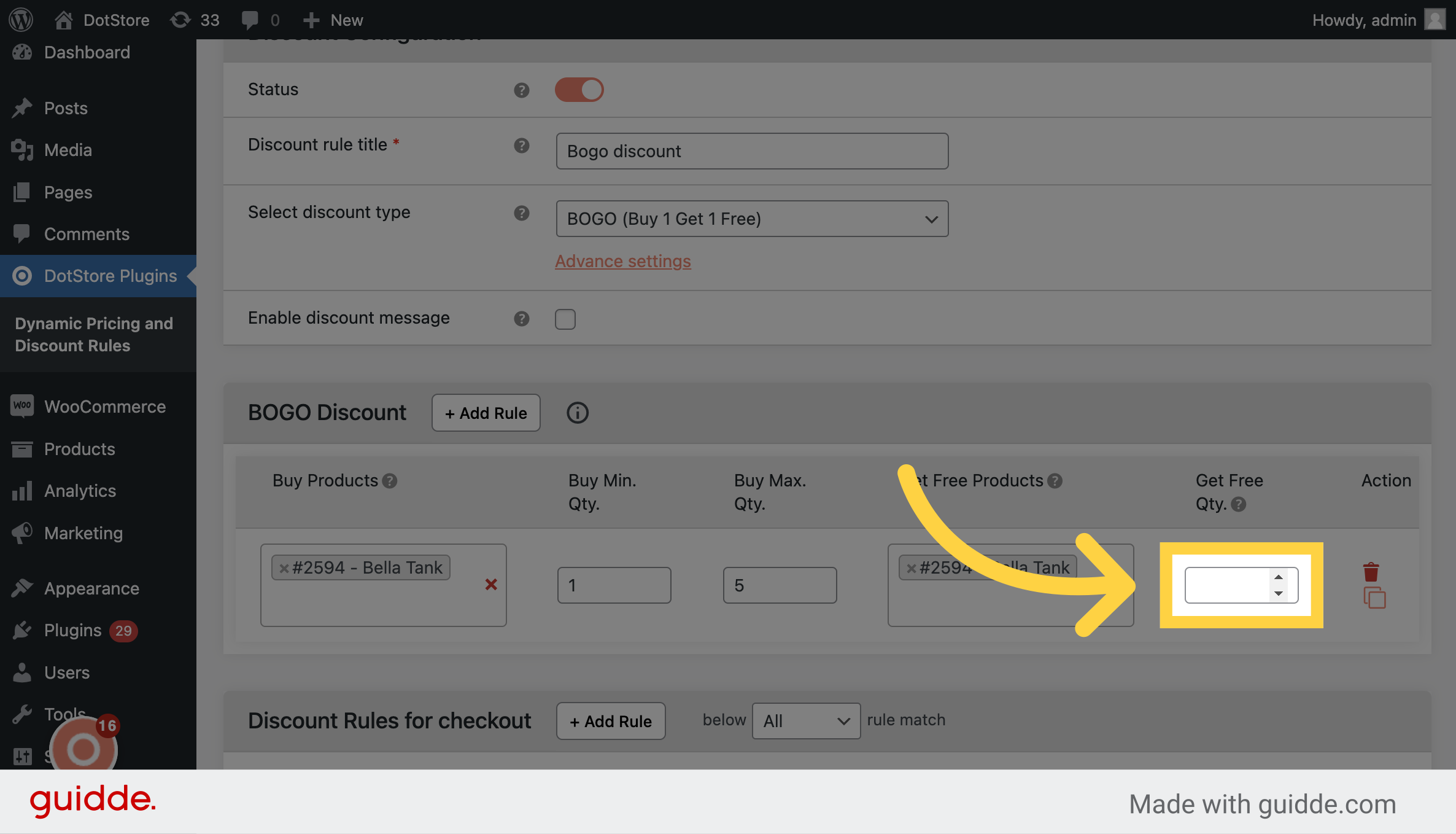1456x834 pixels.
Task: Duplicate the BOGO rule with copy icon
Action: coord(1374,598)
